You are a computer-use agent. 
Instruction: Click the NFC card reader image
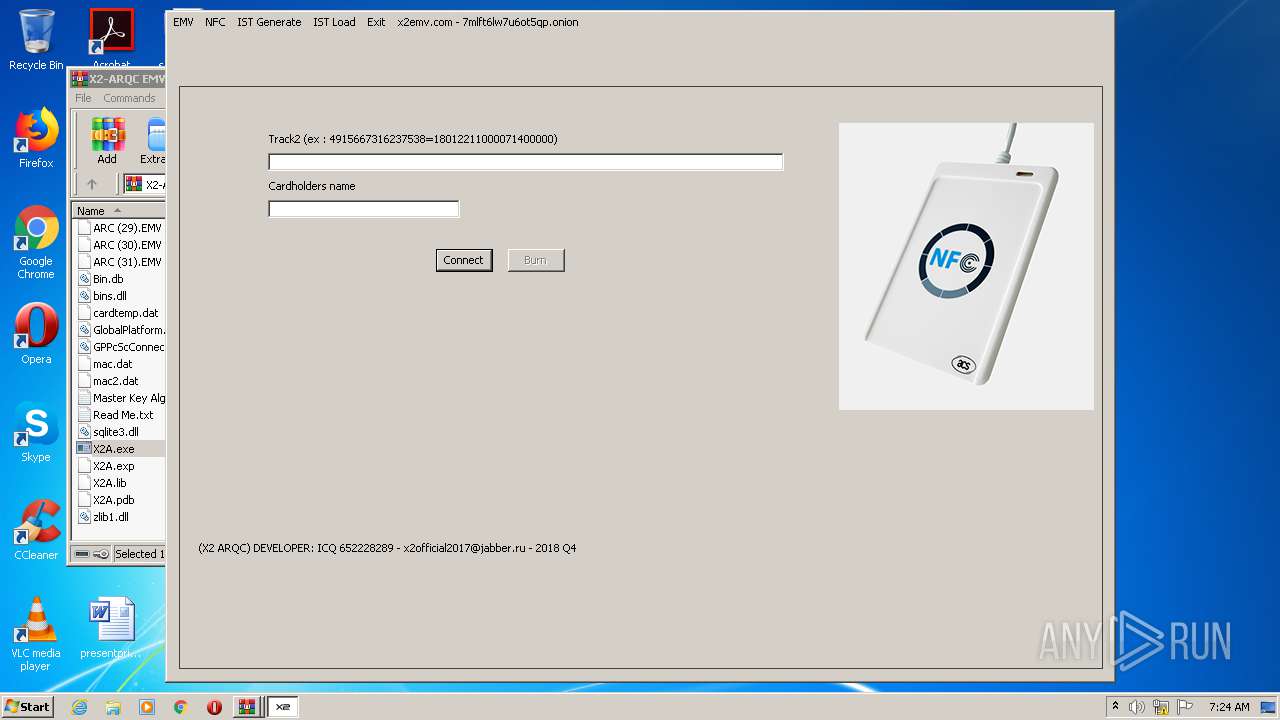[x=966, y=266]
